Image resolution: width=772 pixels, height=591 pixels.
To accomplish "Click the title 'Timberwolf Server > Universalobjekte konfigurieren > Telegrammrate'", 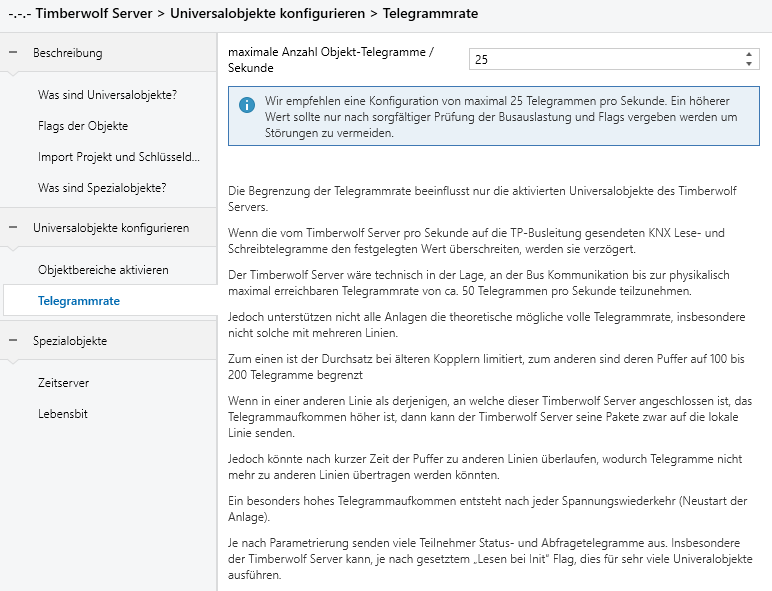I will tap(243, 13).
